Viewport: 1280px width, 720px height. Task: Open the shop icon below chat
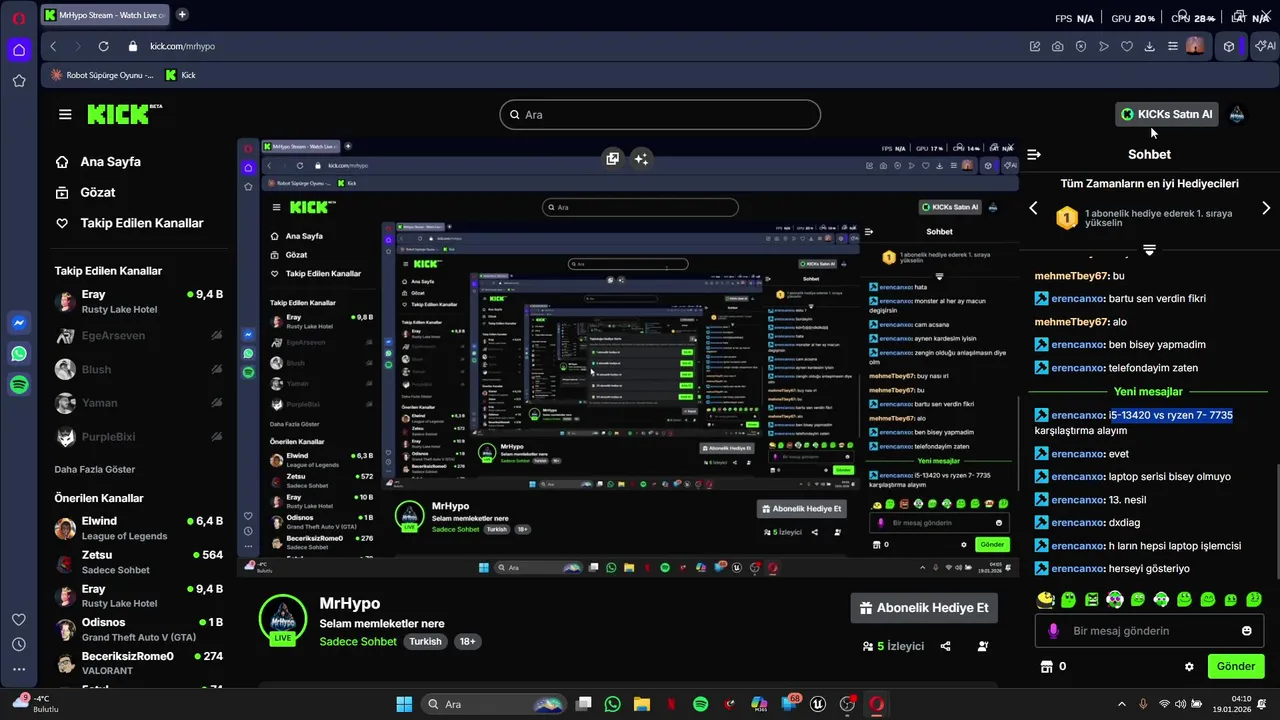[x=1047, y=666]
